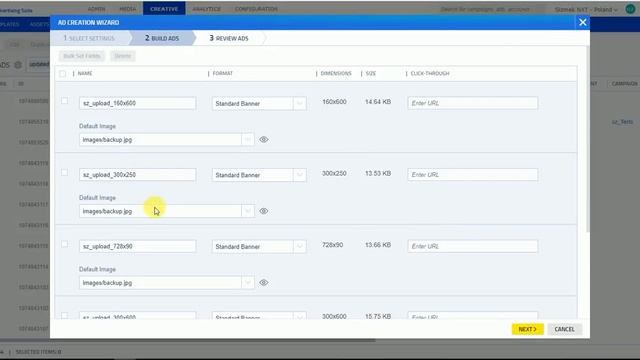This screenshot has height=360, width=640.
Task: Click the Click-Through column header
Action: (x=430, y=73)
